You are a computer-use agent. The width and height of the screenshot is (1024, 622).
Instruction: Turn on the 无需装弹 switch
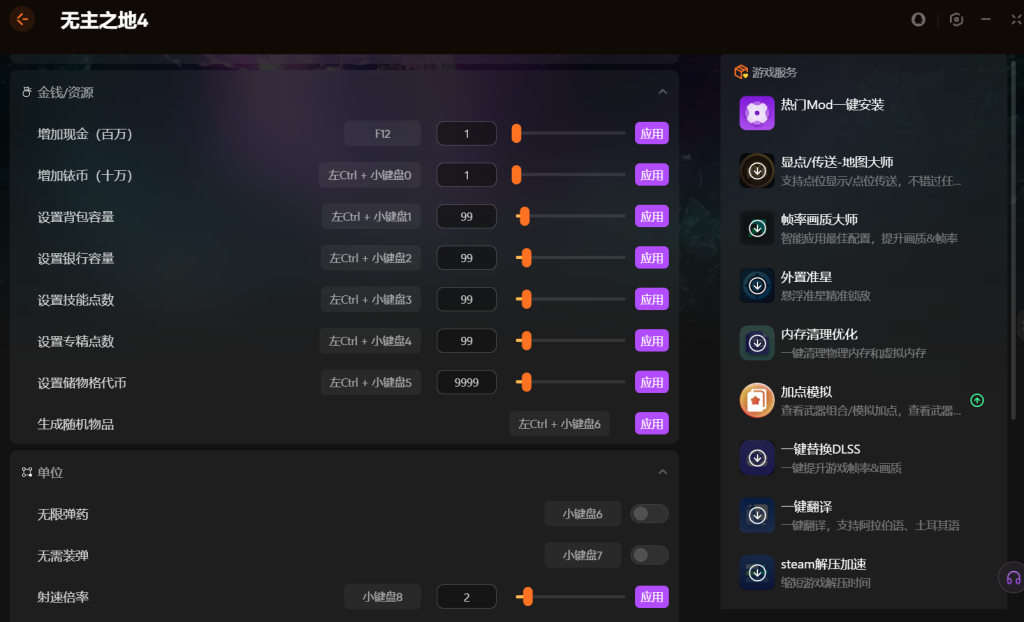[649, 555]
